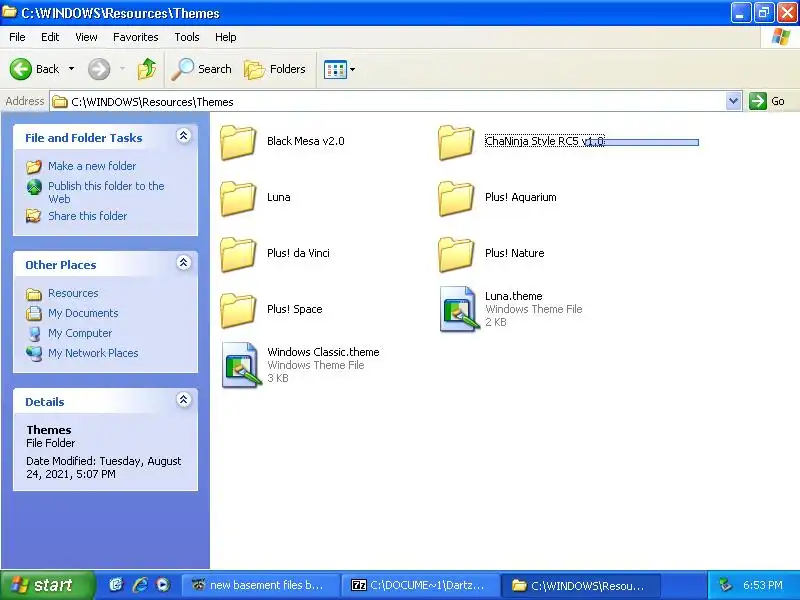Select the Plus! Nature folder icon
Image resolution: width=800 pixels, height=600 pixels.
pyautogui.click(x=456, y=255)
